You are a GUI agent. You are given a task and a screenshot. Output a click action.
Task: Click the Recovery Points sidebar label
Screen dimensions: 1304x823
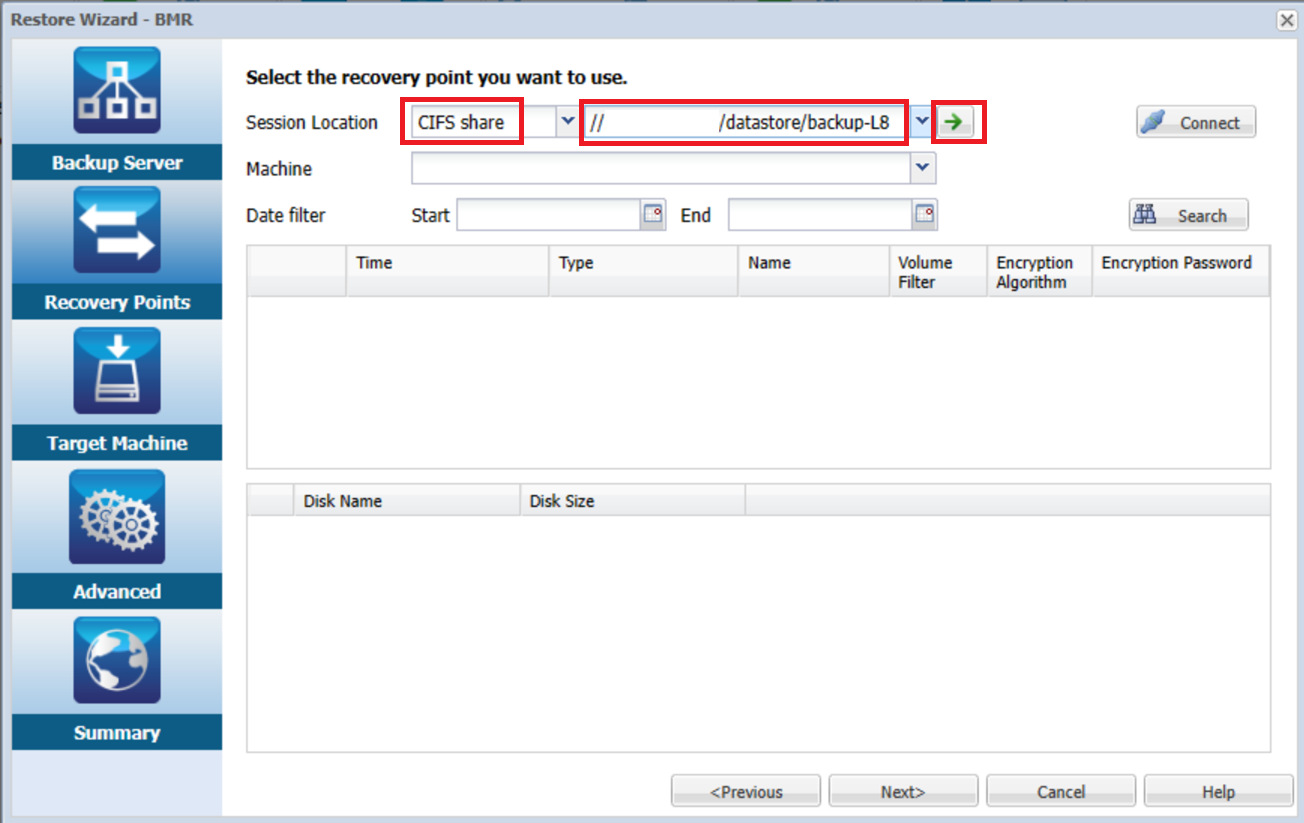pyautogui.click(x=117, y=303)
